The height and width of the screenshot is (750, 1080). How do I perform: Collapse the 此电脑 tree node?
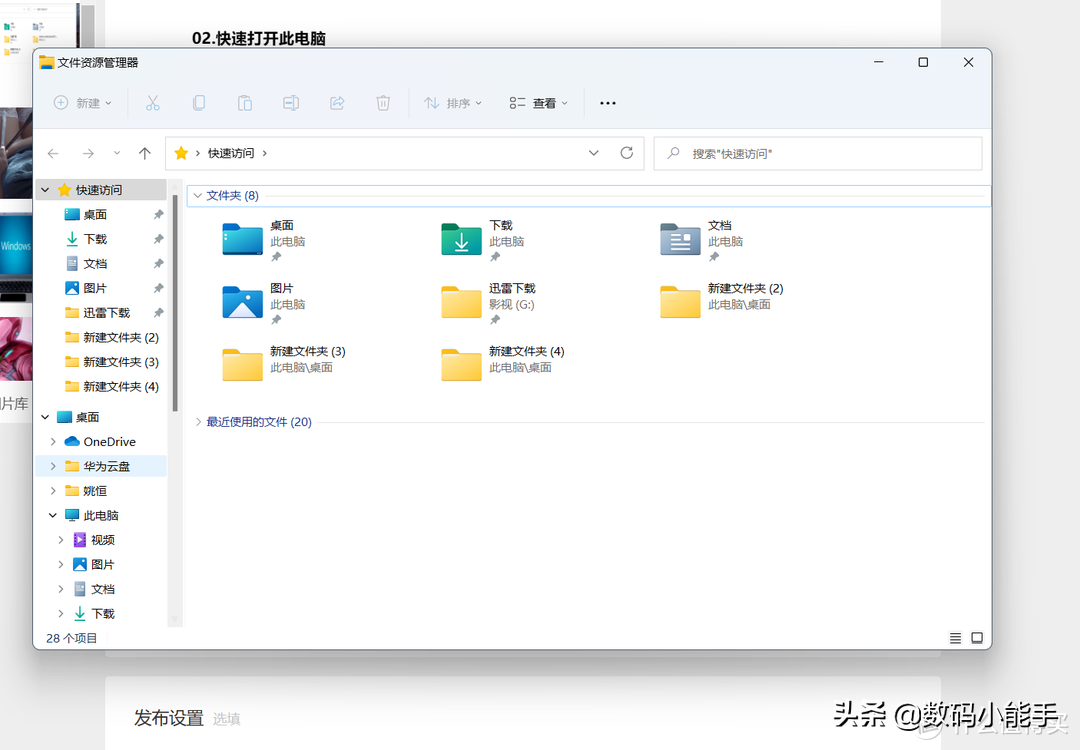point(53,515)
